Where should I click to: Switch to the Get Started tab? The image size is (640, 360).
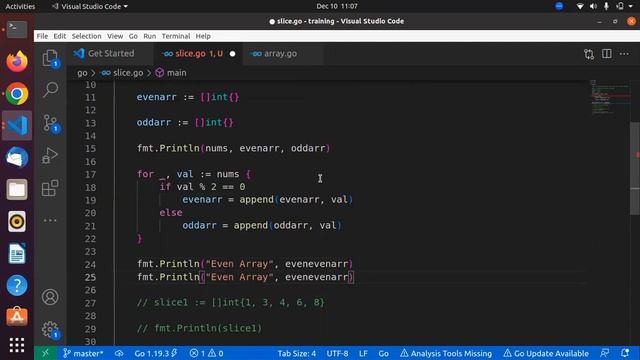(x=111, y=53)
